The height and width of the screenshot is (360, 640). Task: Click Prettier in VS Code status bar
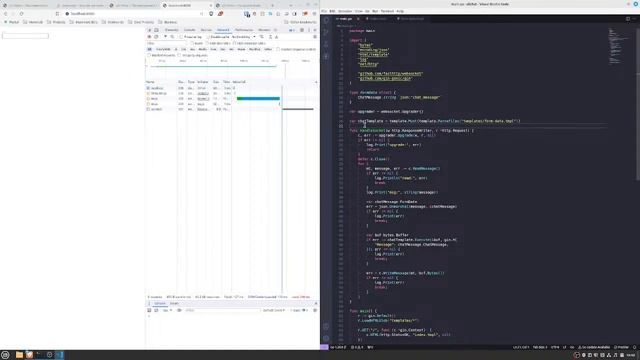click(622, 347)
